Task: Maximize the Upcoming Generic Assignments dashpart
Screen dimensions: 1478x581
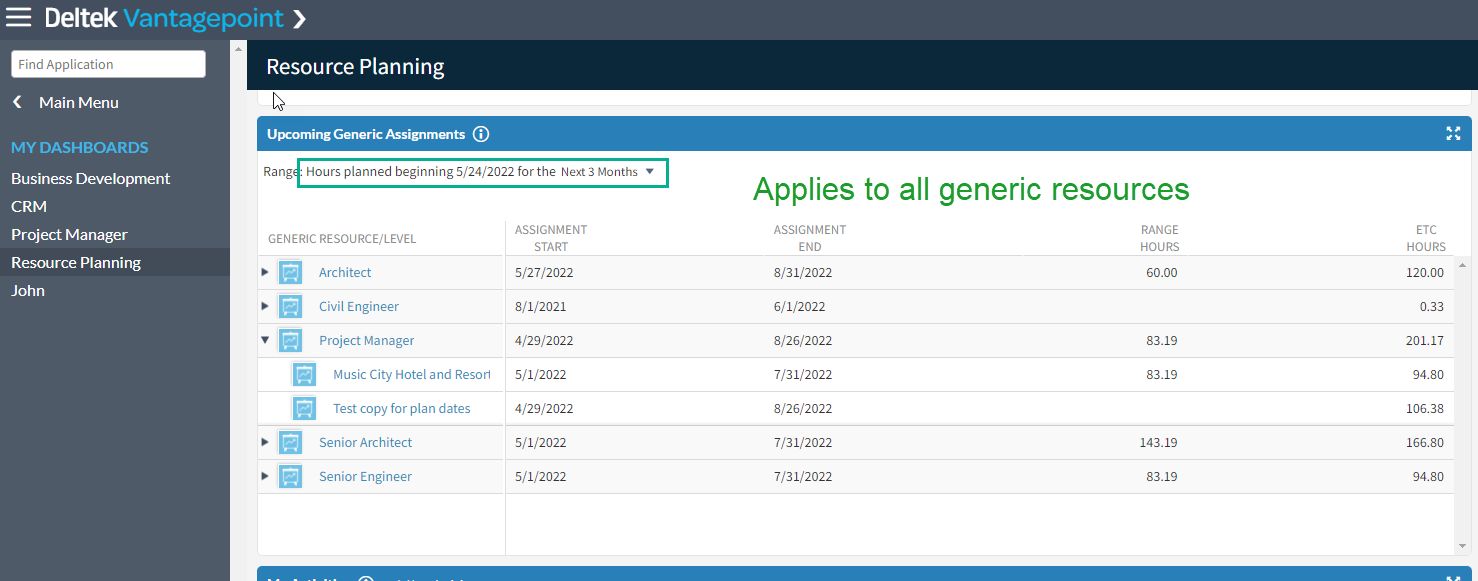Action: pos(1453,134)
